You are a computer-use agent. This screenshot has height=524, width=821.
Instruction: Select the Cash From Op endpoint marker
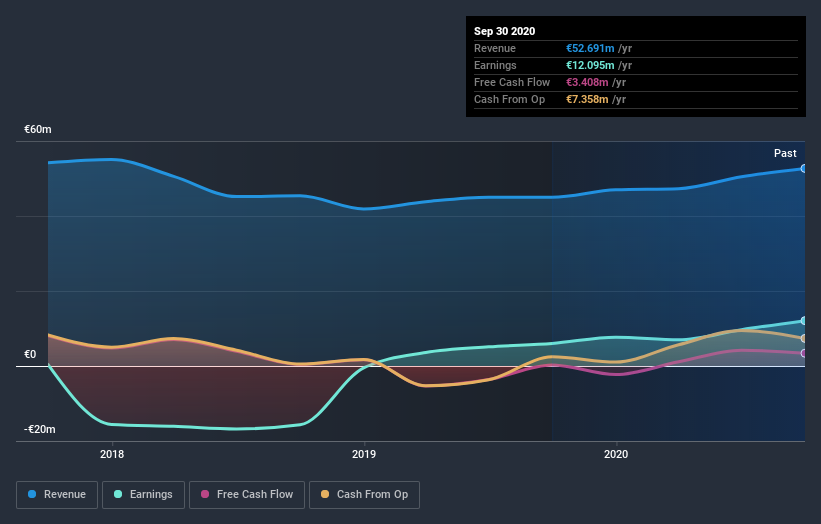(804, 338)
